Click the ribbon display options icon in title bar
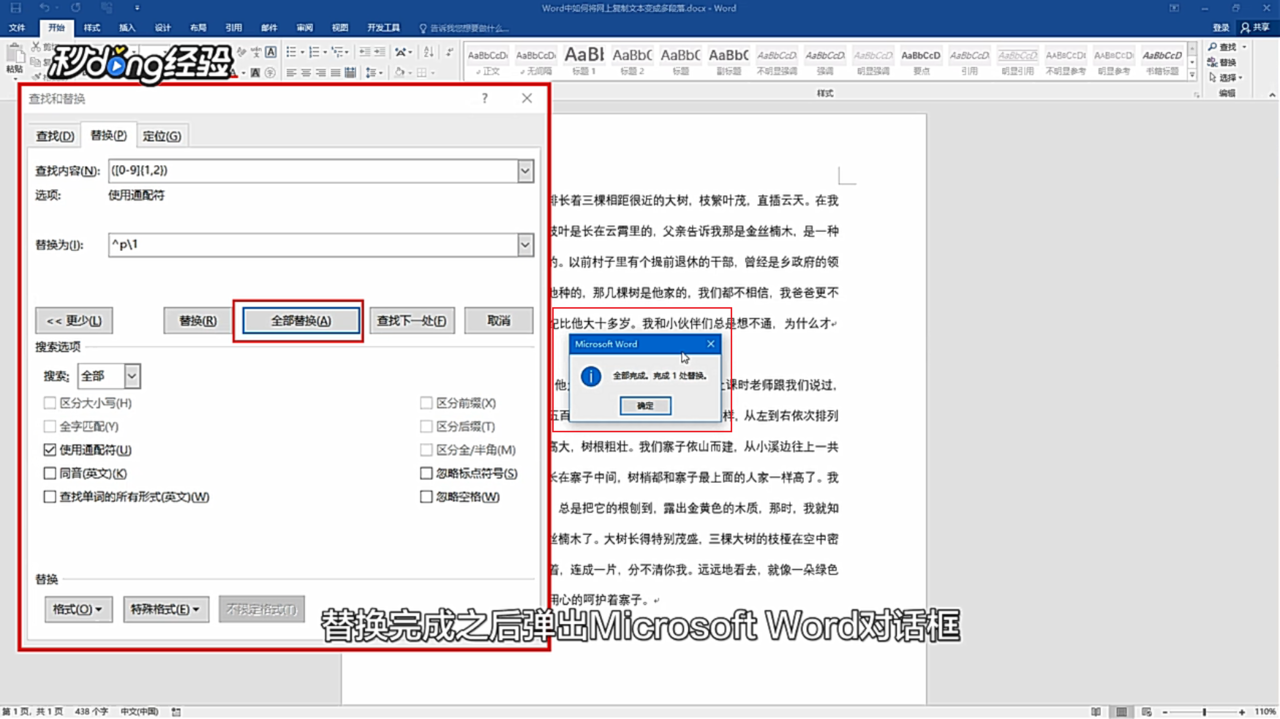This screenshot has width=1280, height=719. point(1174,8)
